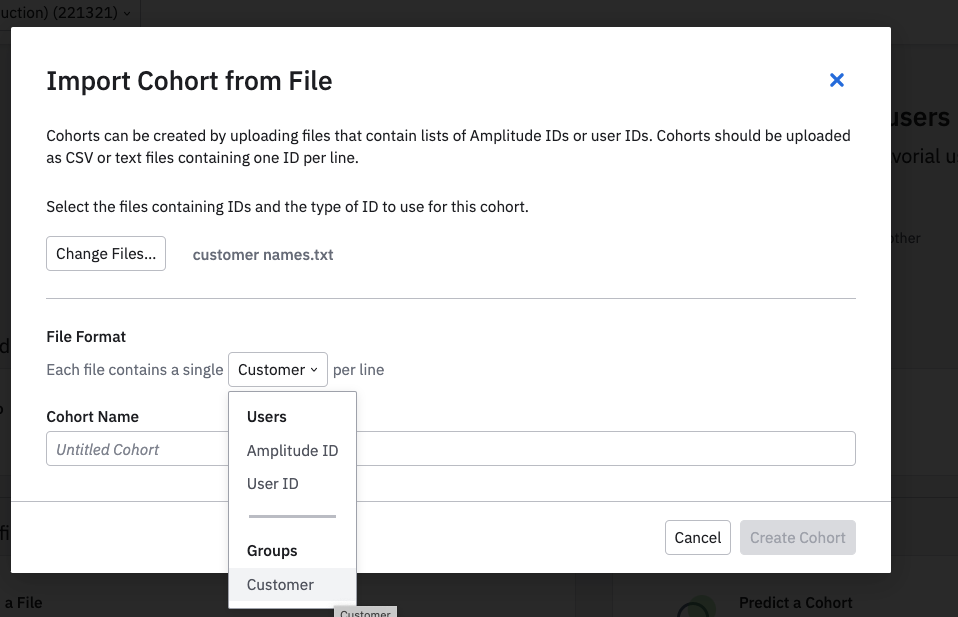958x617 pixels.
Task: Click the Predict a Cohort icon
Action: pos(696,608)
